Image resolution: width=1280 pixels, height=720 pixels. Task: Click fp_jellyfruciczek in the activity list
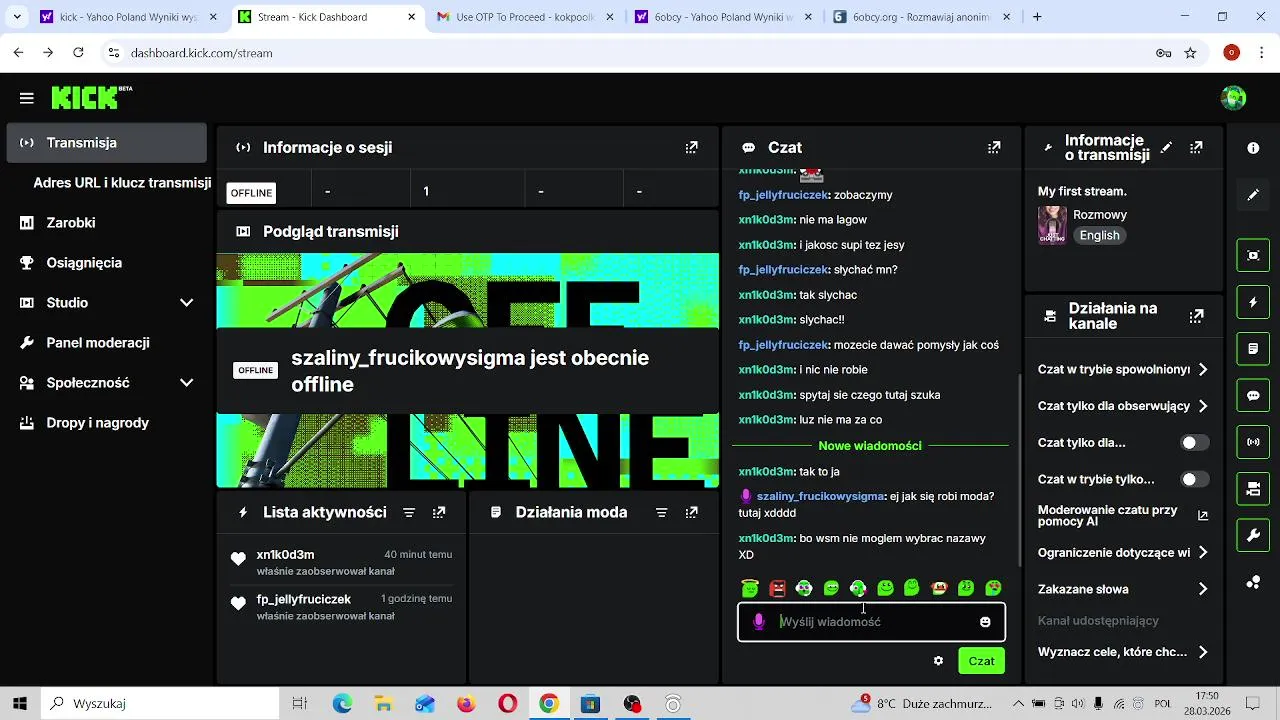click(x=303, y=599)
